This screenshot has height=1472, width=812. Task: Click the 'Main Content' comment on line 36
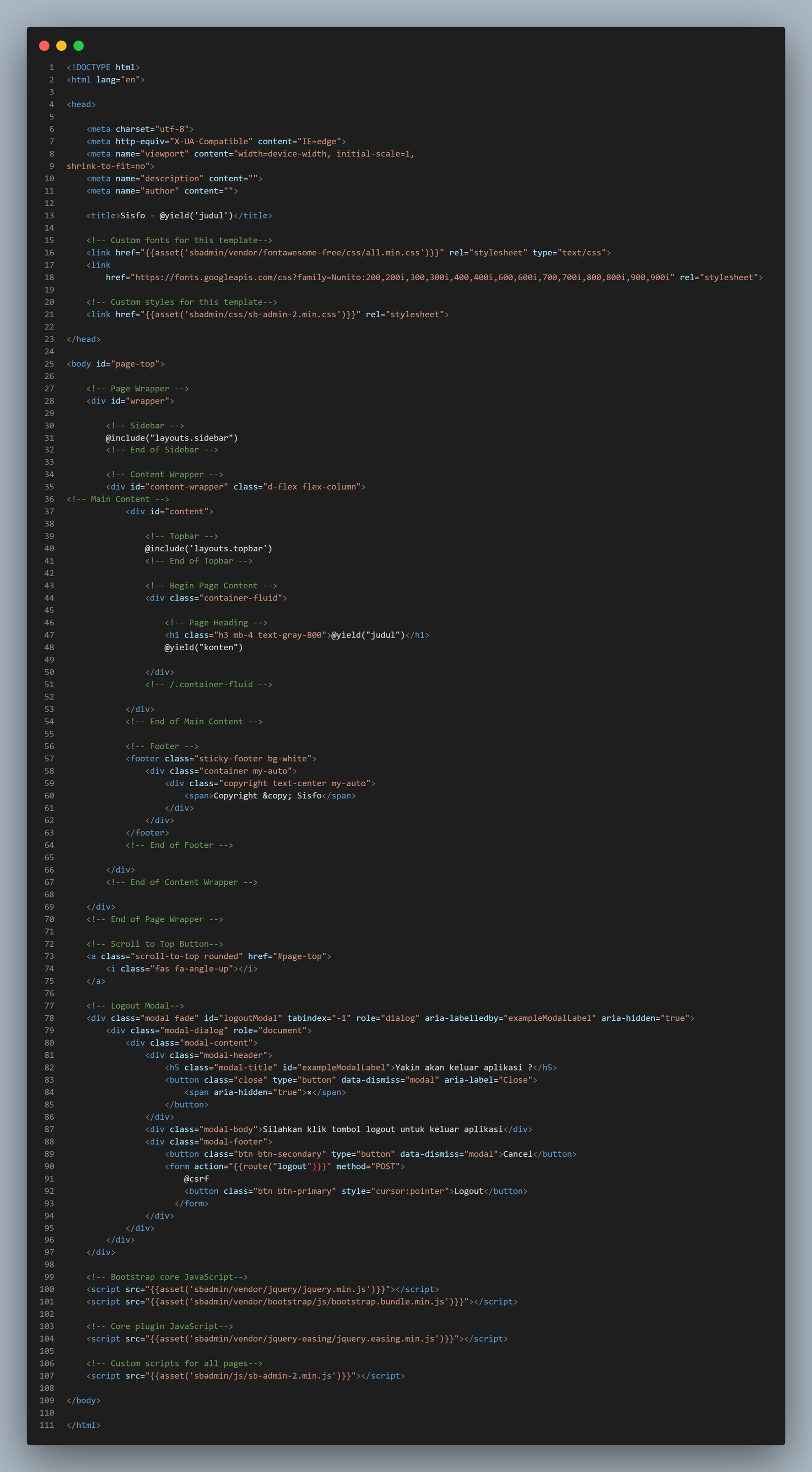118,499
